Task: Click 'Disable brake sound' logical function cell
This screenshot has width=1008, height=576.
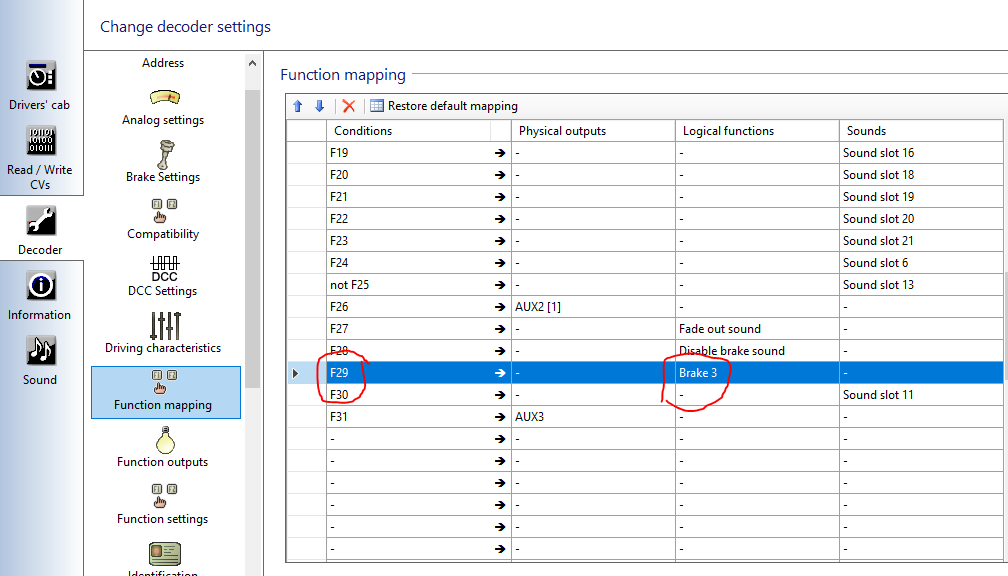Action: [x=757, y=351]
